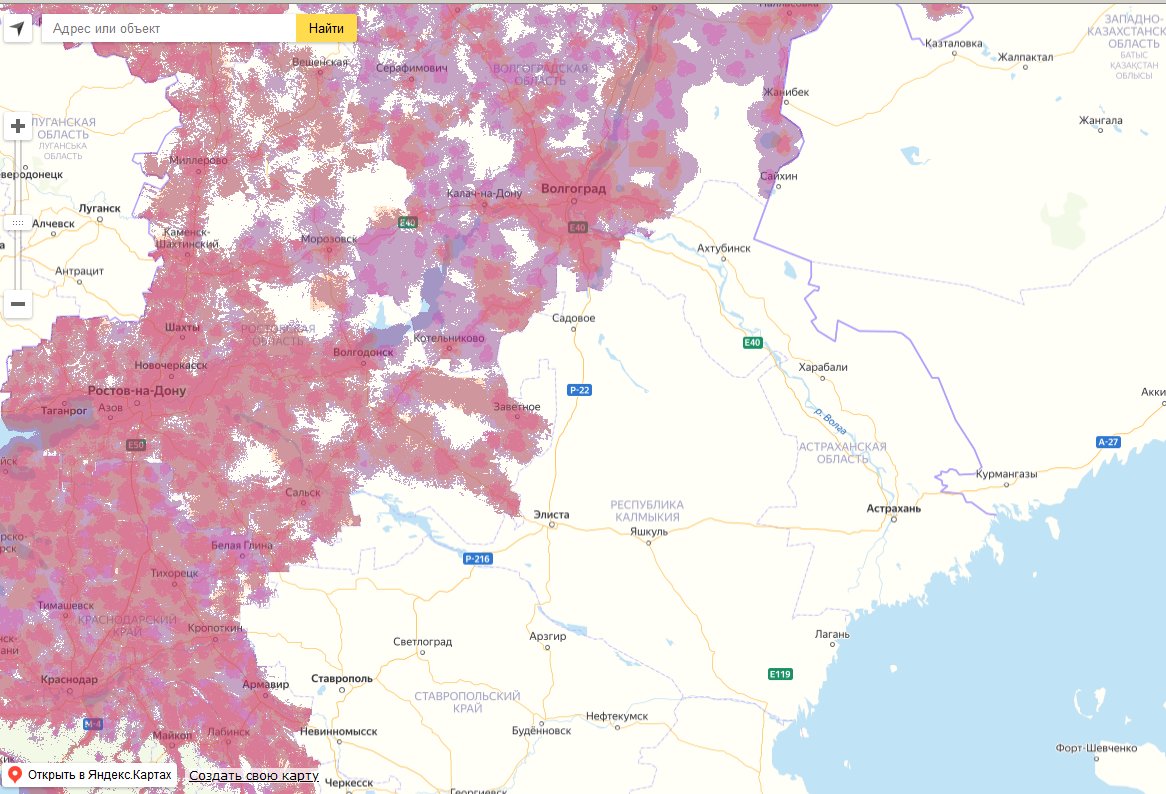This screenshot has width=1166, height=794.
Task: Click the Новочеркасск label
Action: 171,365
